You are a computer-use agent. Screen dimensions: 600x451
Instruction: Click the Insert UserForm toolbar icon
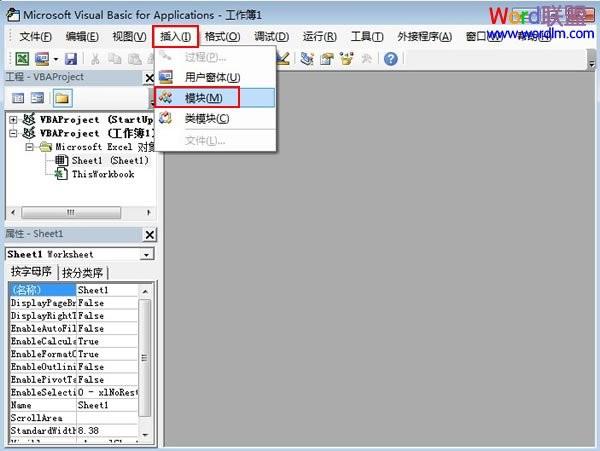(42, 59)
